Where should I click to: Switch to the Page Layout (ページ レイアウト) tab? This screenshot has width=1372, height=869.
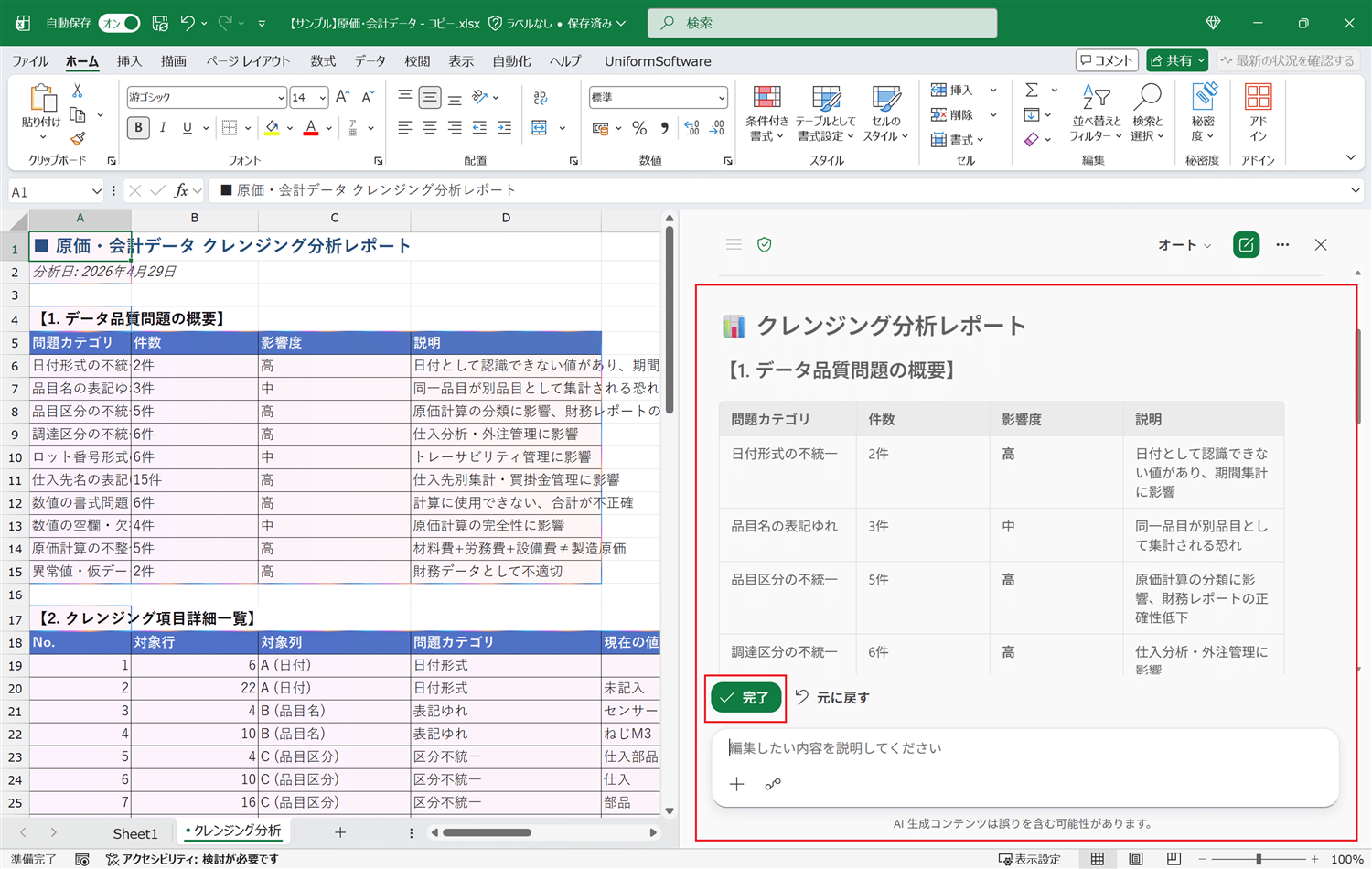(248, 61)
